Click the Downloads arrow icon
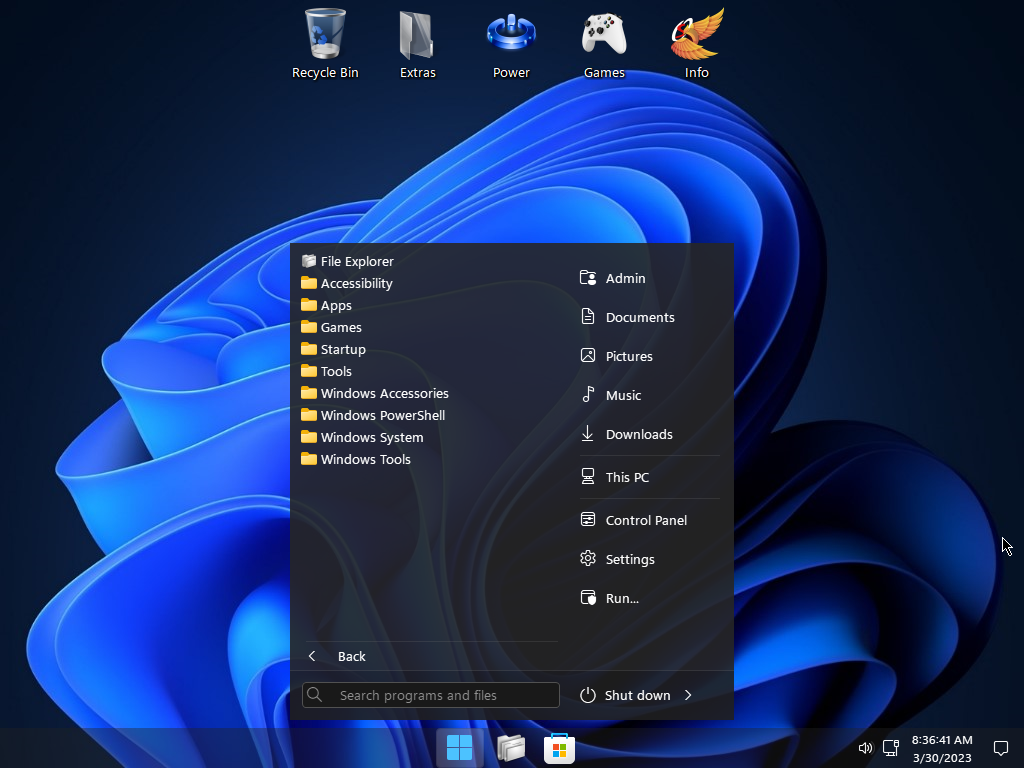 coord(588,434)
